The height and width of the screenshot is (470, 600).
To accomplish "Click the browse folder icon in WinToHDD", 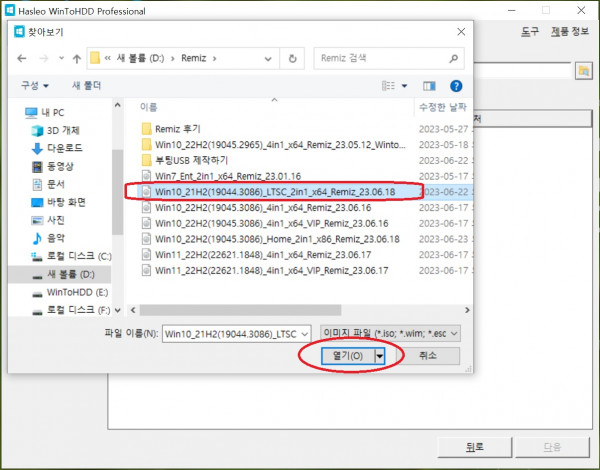I will click(x=584, y=71).
